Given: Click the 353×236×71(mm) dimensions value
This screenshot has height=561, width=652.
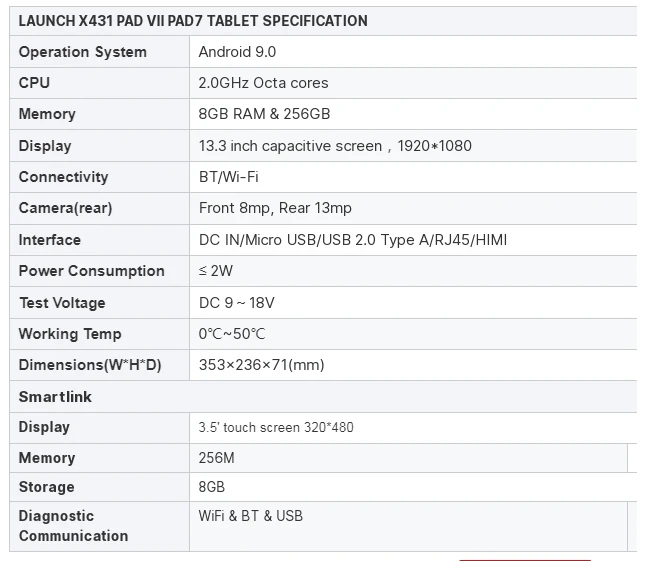Looking at the screenshot, I should tap(261, 365).
